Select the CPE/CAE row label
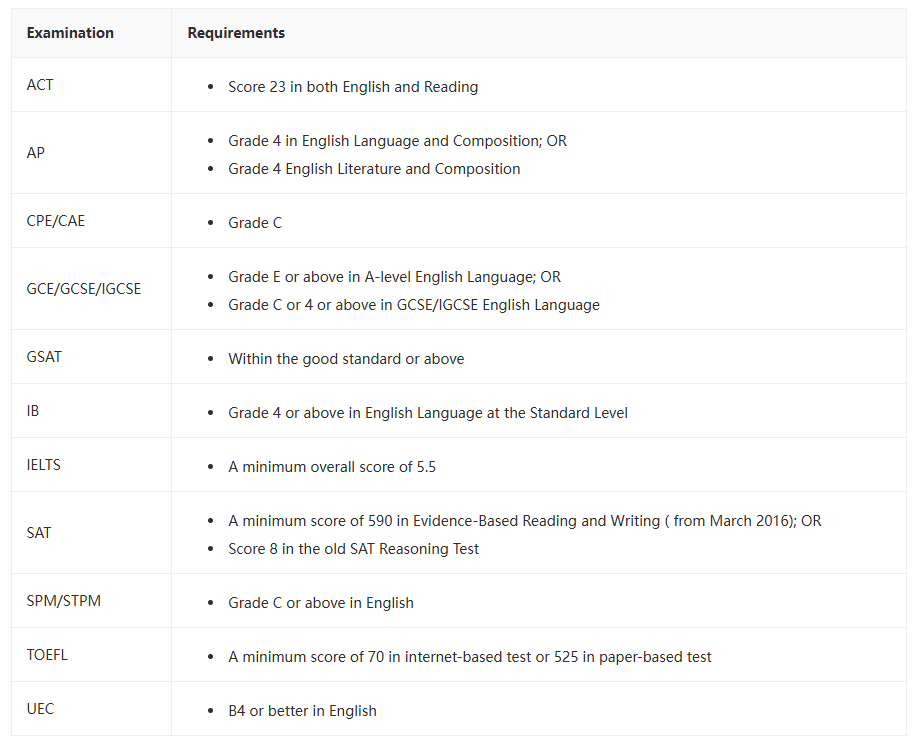918x746 pixels. coord(56,221)
